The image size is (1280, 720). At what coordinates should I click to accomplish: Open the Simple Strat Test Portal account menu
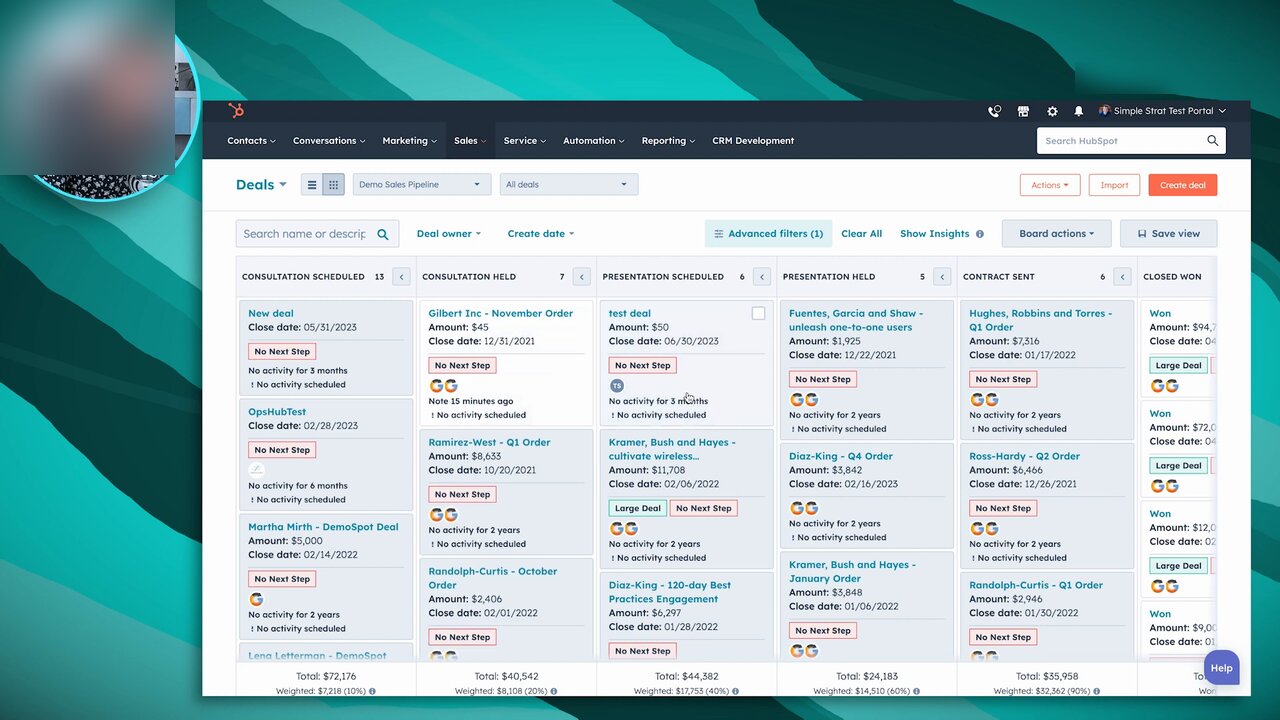pyautogui.click(x=1162, y=112)
